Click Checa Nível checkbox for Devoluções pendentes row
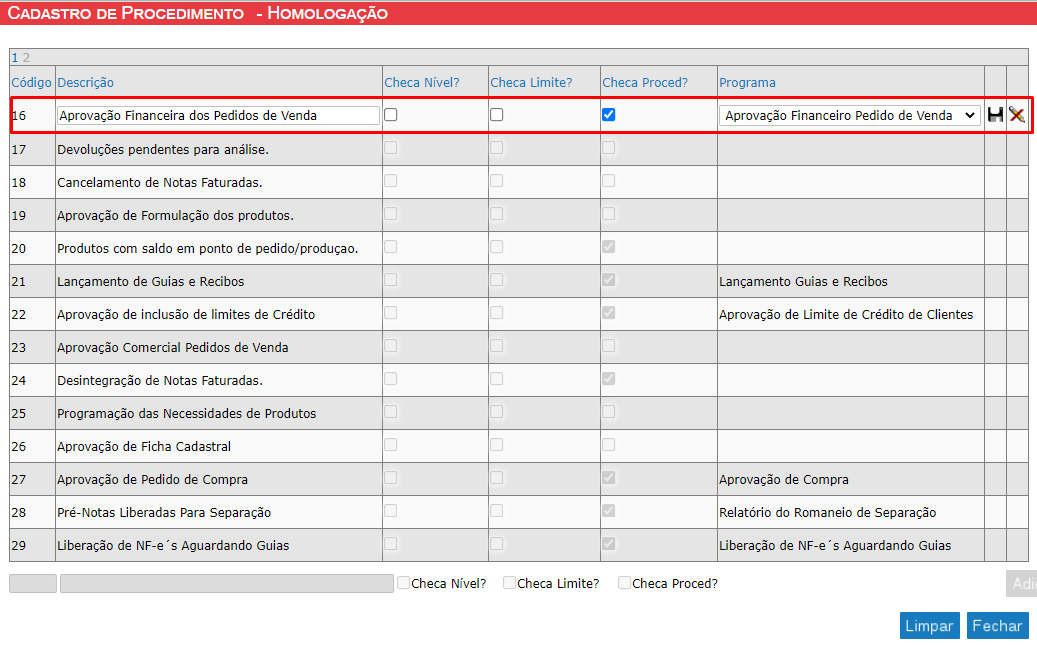Viewport: 1037px width, 645px height. 391,148
